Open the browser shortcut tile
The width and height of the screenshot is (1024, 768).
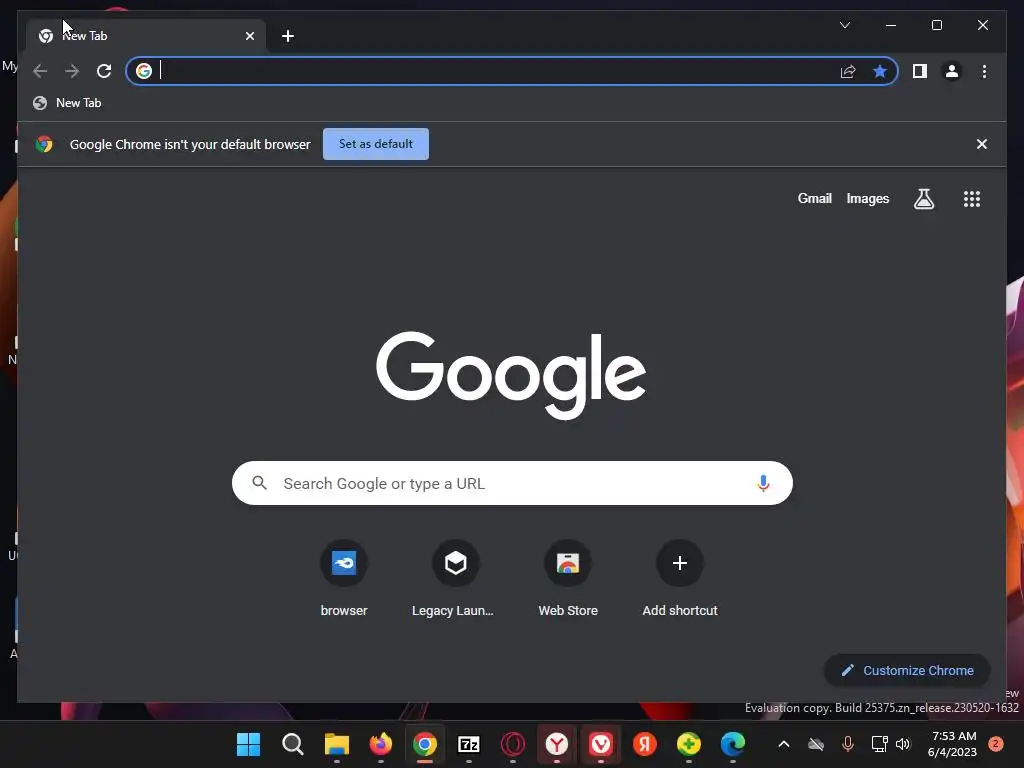click(x=344, y=579)
